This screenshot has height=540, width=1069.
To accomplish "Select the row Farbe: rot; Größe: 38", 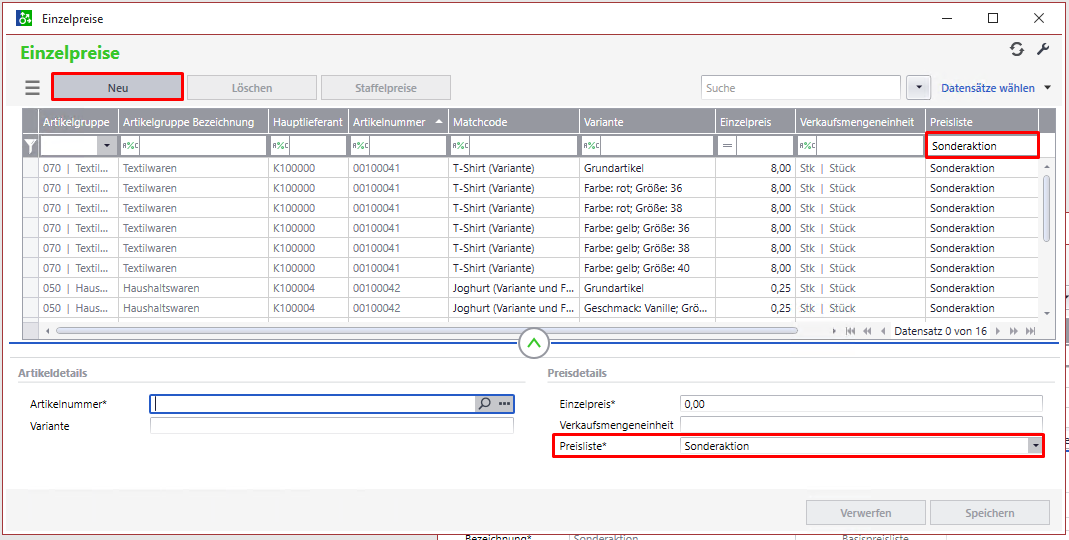I will [x=532, y=208].
